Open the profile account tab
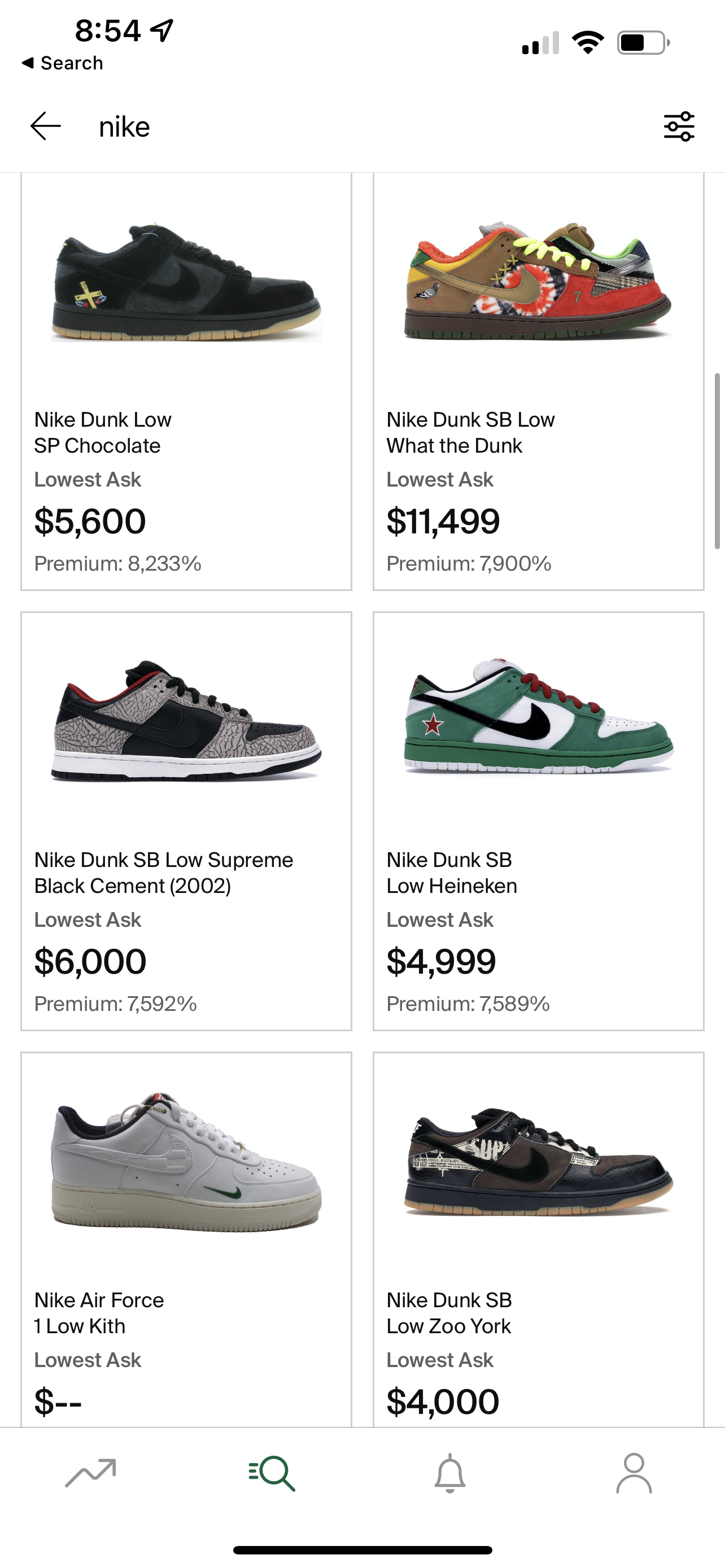 [x=634, y=1473]
